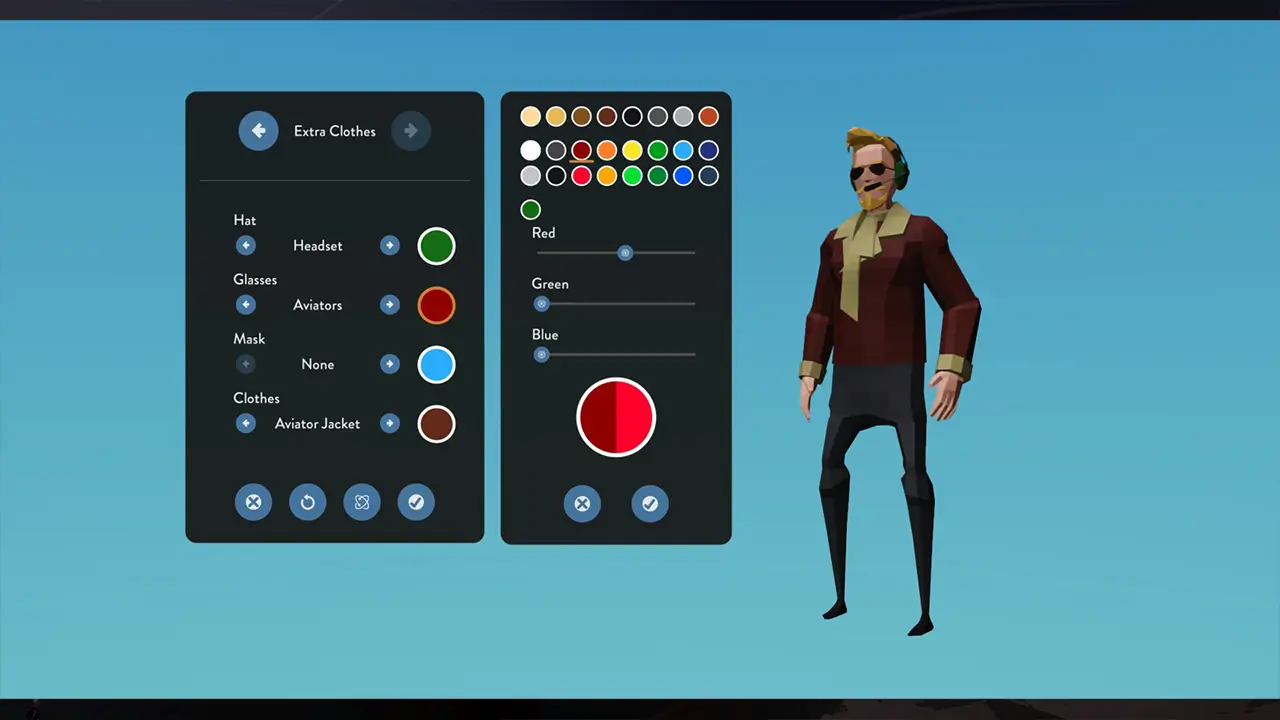The image size is (1280, 720).
Task: Select the yellow palette color
Action: 632,151
